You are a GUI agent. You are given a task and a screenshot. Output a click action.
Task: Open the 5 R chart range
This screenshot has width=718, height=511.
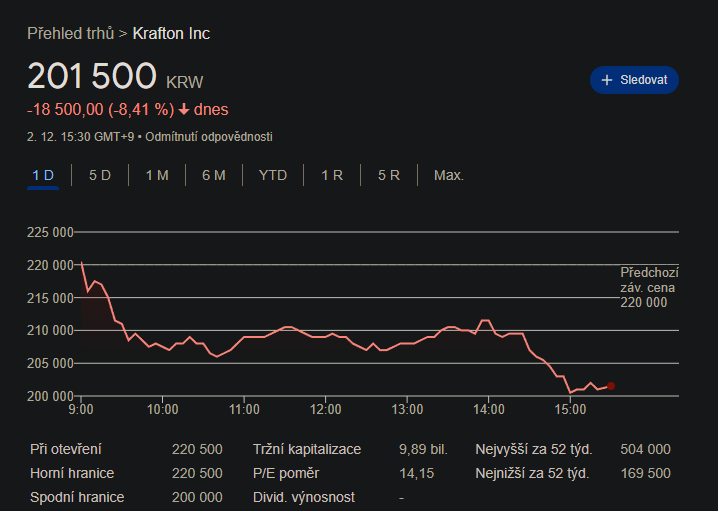tap(389, 175)
